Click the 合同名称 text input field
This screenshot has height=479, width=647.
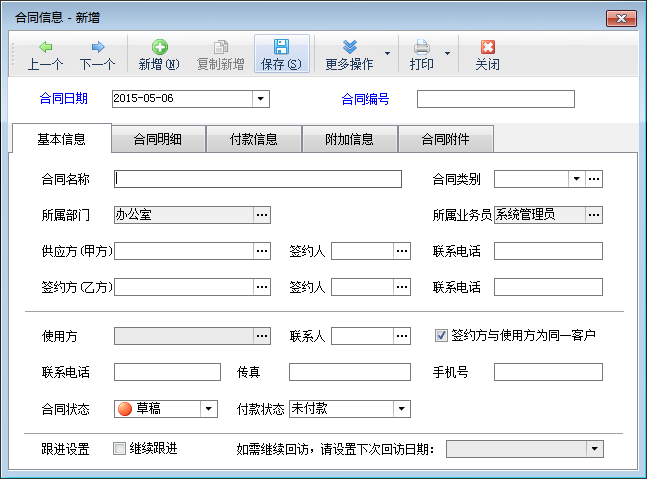pos(258,179)
